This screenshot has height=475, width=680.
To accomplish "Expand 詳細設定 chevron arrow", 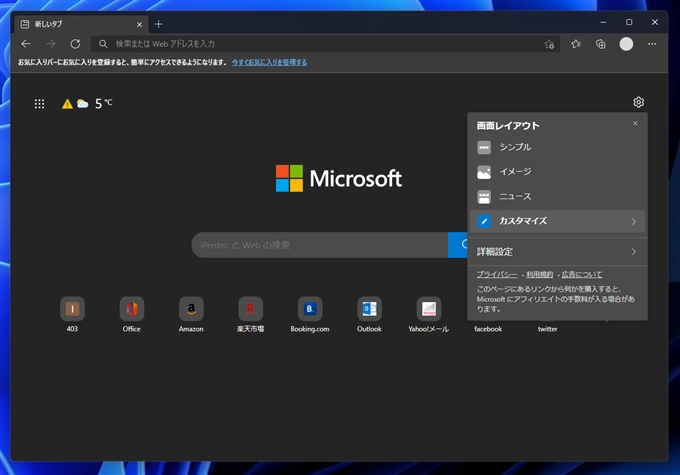I will (634, 252).
